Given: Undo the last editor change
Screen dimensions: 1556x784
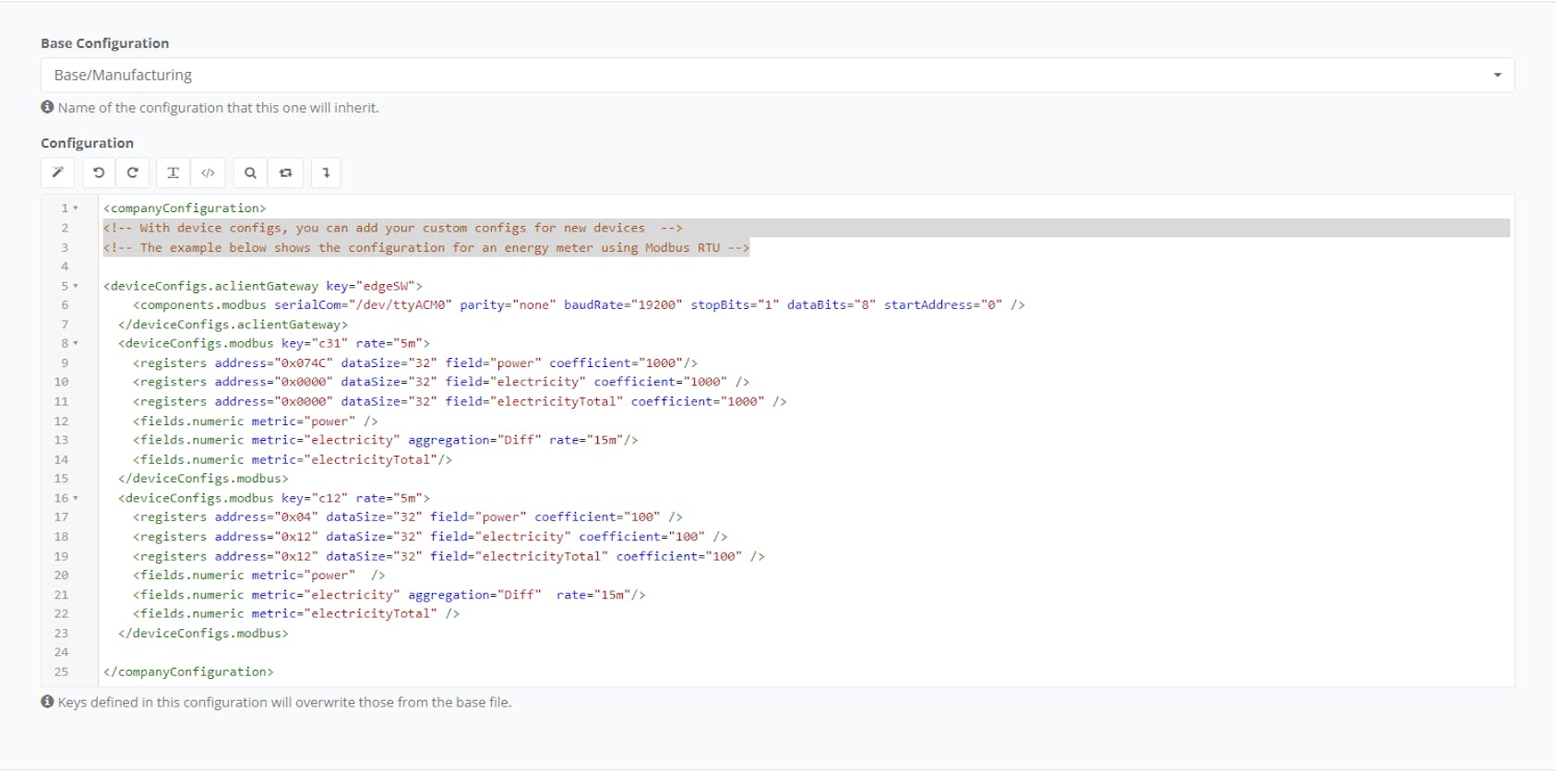Looking at the screenshot, I should click(99, 172).
